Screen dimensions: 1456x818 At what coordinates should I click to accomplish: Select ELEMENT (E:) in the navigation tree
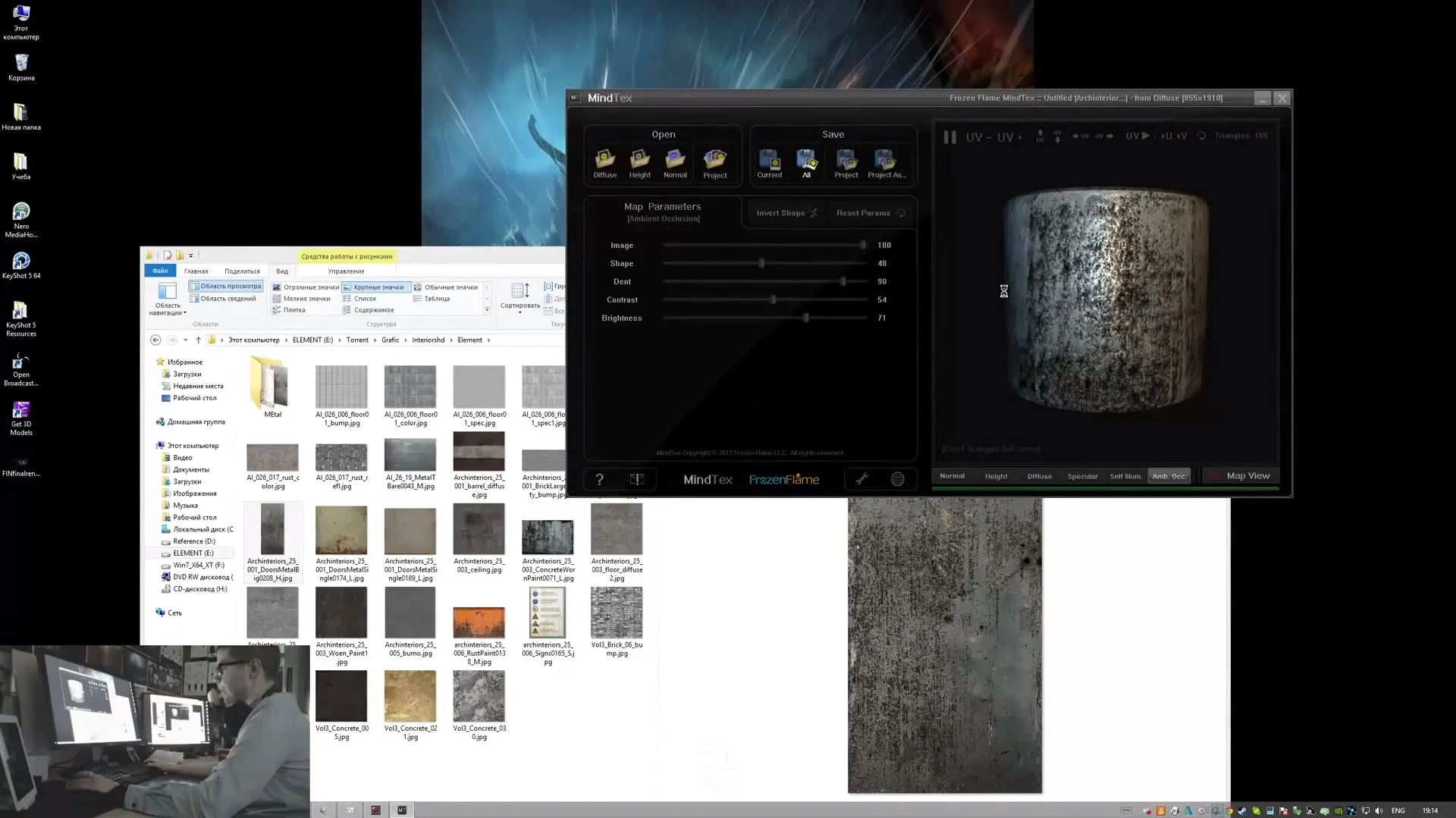[193, 553]
